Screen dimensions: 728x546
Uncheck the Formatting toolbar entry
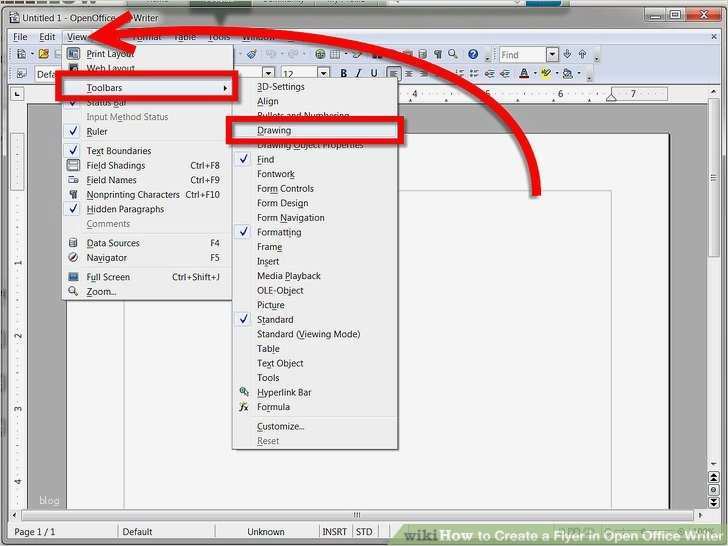pyautogui.click(x=315, y=232)
